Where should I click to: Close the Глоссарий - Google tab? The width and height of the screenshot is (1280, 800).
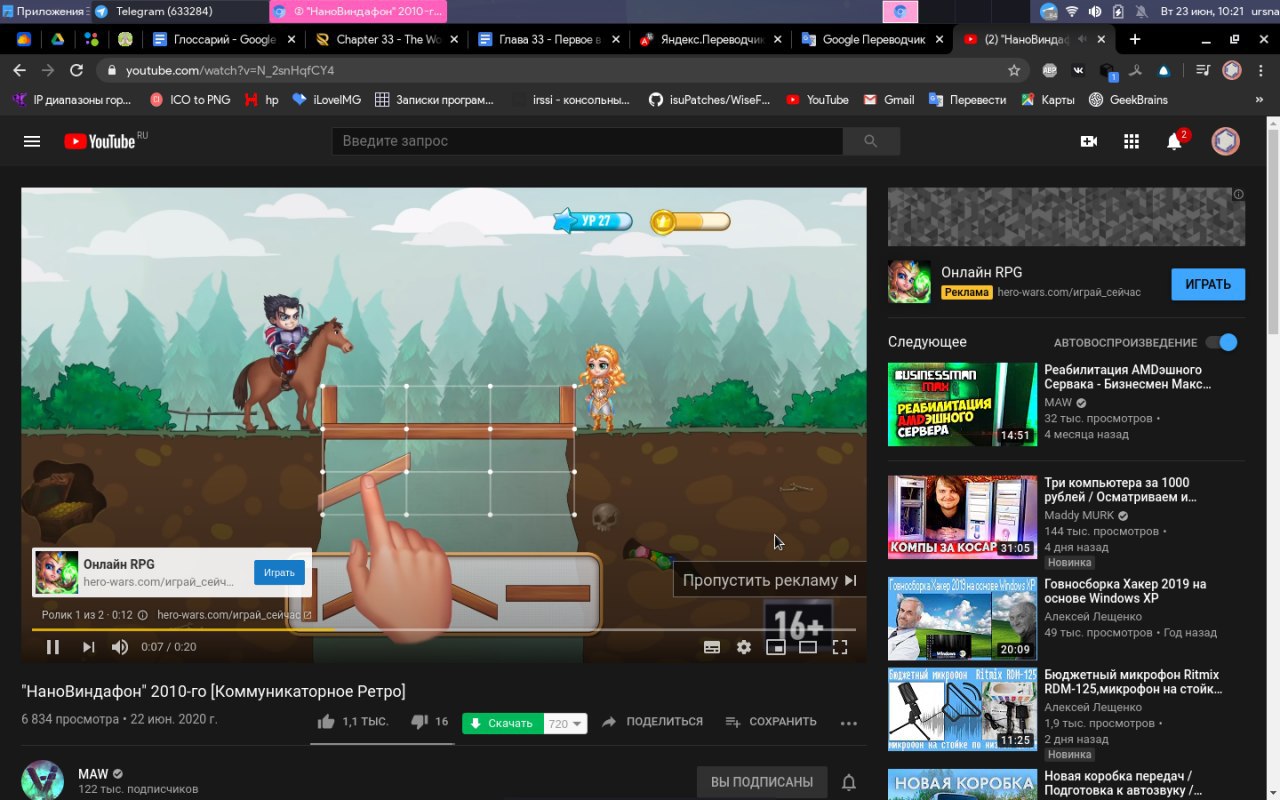pyautogui.click(x=292, y=40)
